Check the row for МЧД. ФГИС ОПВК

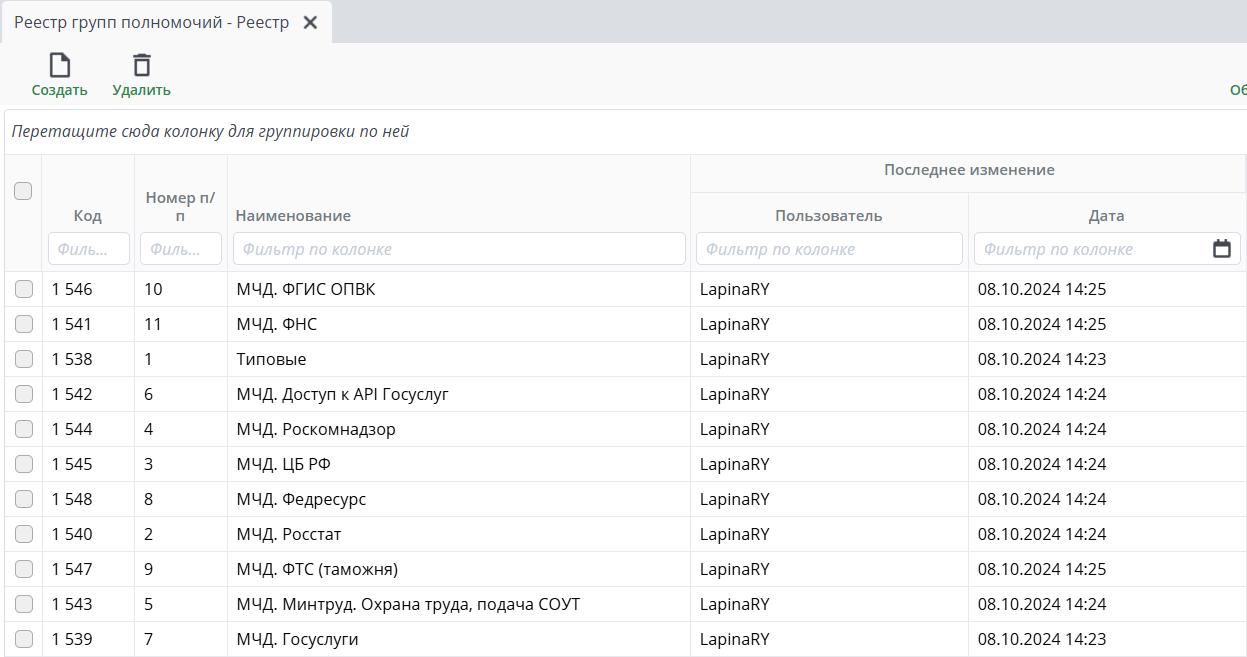24,289
